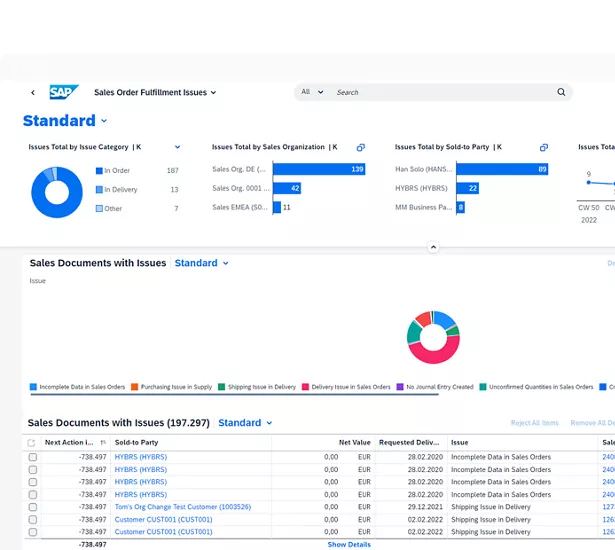Open the Standard page variant dropdown
The height and width of the screenshot is (550, 615).
[104, 121]
